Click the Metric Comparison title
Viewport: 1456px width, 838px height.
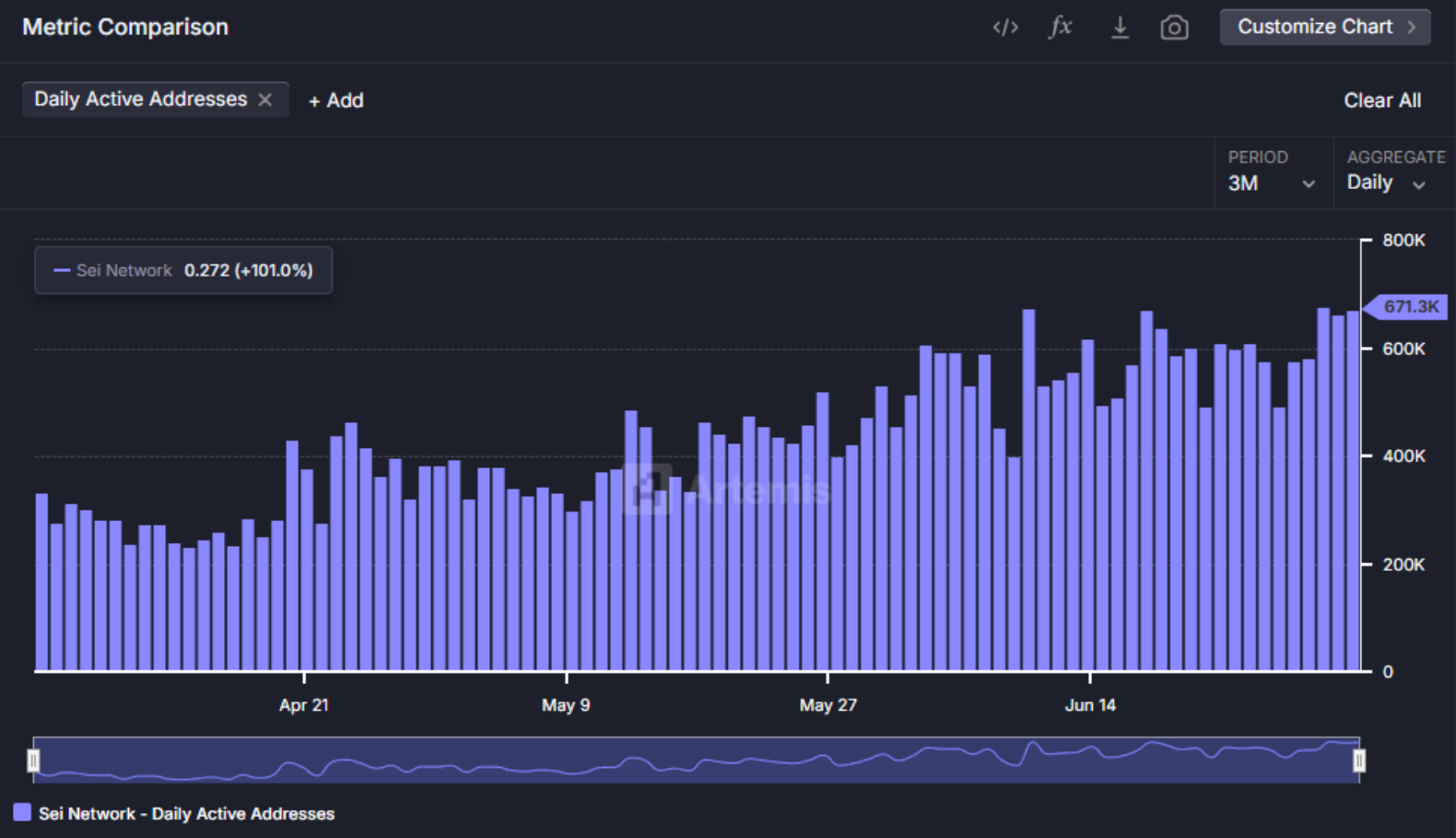tap(125, 27)
